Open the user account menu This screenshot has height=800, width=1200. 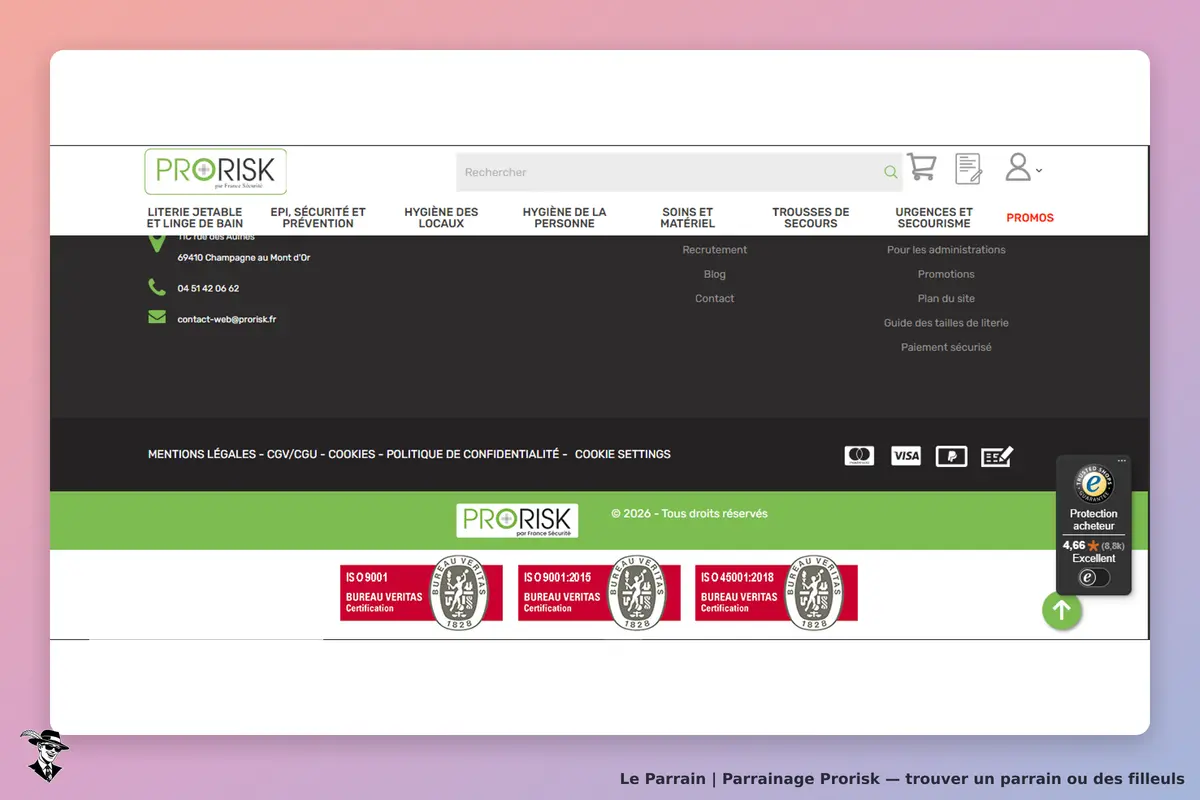click(1023, 167)
